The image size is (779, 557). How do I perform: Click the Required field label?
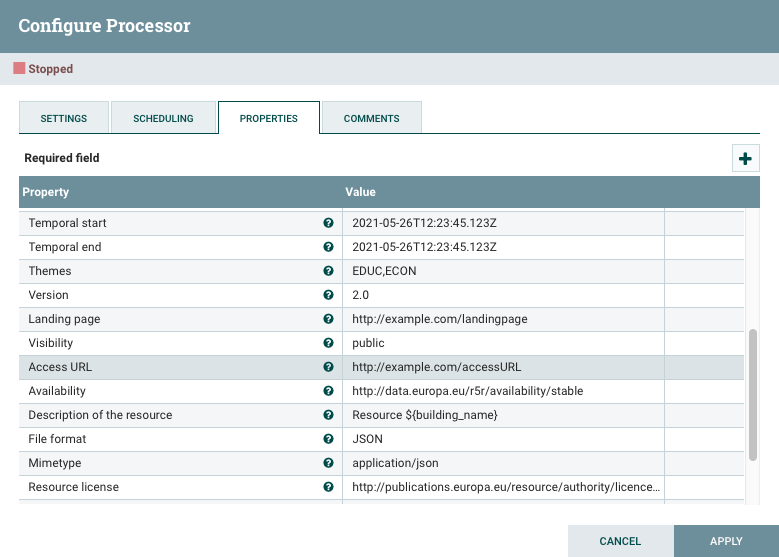pyautogui.click(x=62, y=158)
